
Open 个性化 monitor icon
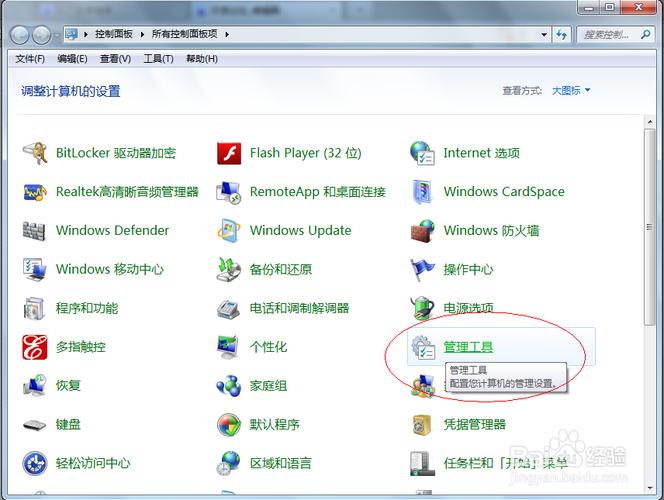[229, 347]
